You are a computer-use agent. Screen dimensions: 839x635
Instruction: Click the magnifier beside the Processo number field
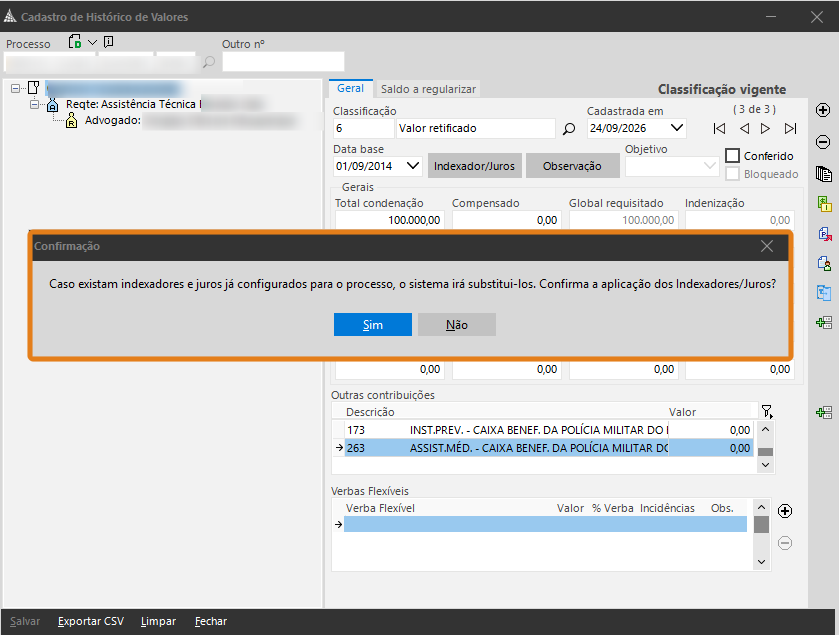click(x=209, y=62)
